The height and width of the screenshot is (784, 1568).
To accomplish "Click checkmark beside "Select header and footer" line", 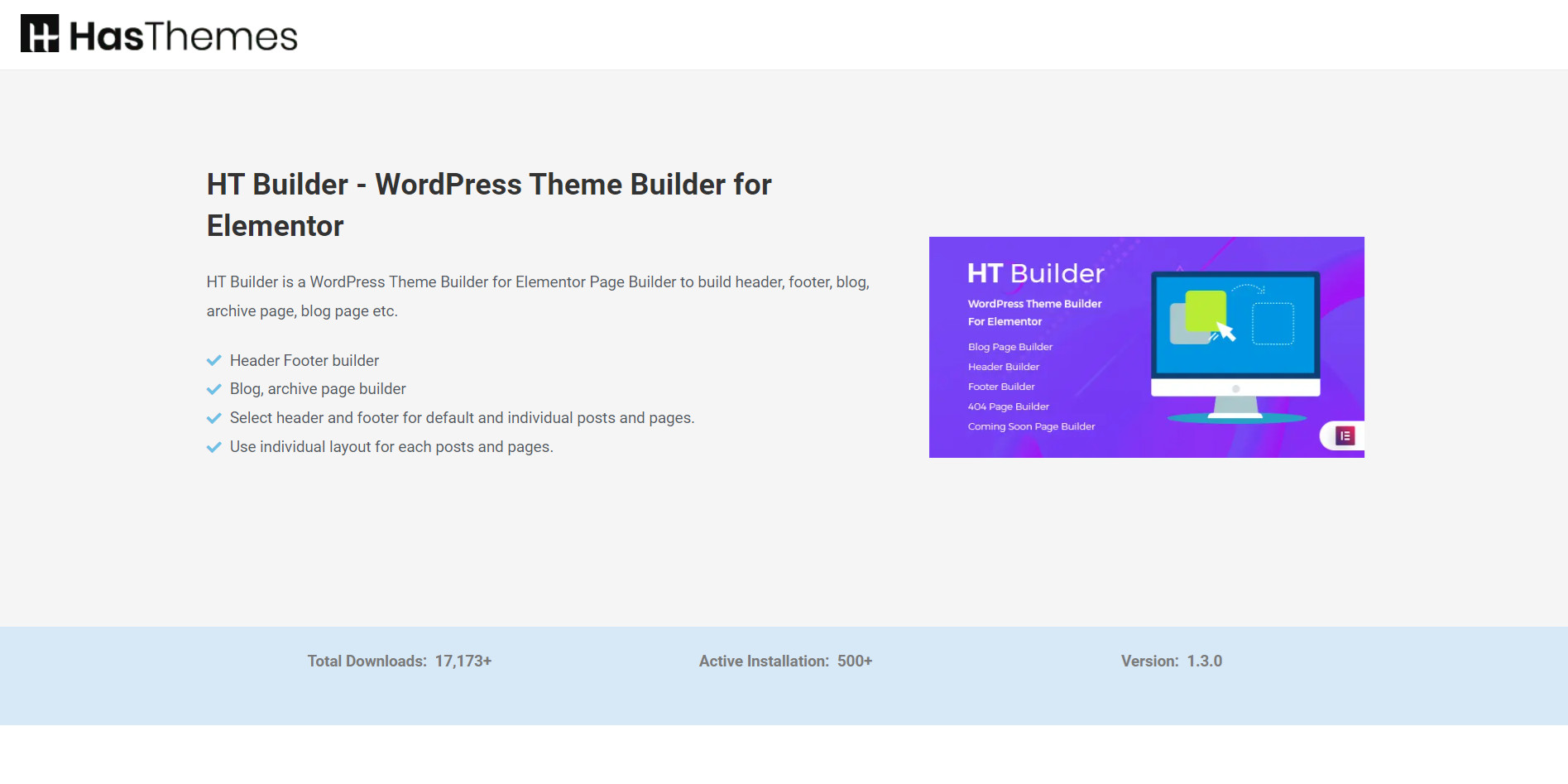I will pyautogui.click(x=213, y=418).
